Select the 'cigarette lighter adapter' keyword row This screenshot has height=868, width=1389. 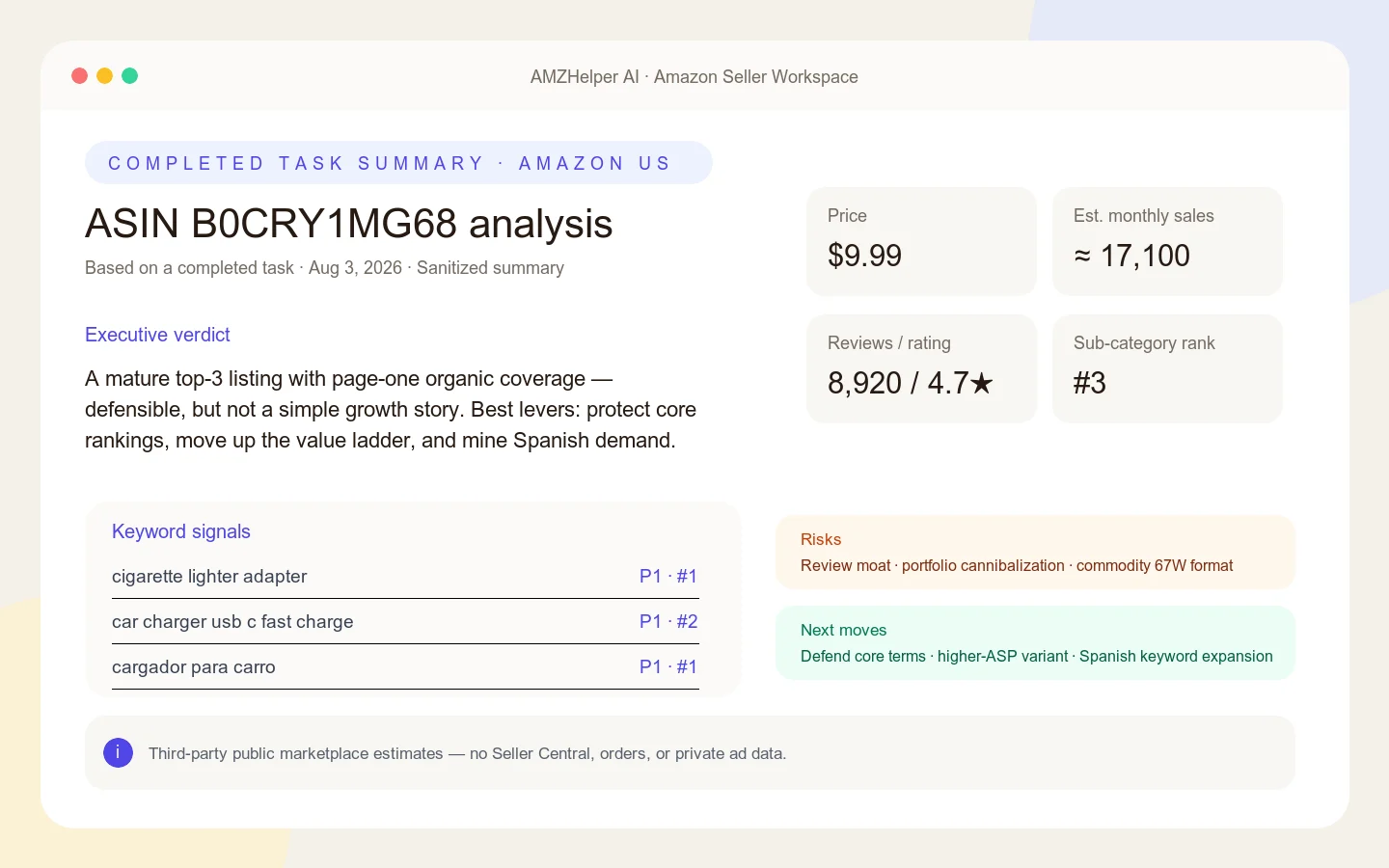(x=405, y=576)
